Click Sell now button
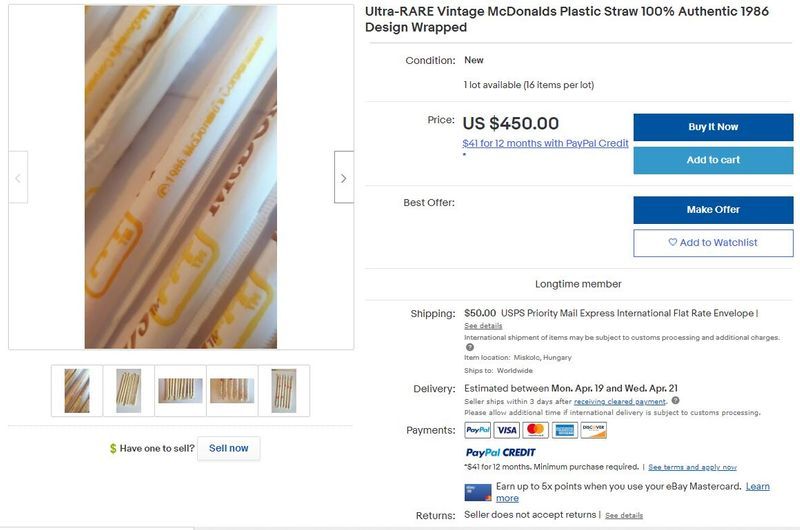 [x=229, y=448]
